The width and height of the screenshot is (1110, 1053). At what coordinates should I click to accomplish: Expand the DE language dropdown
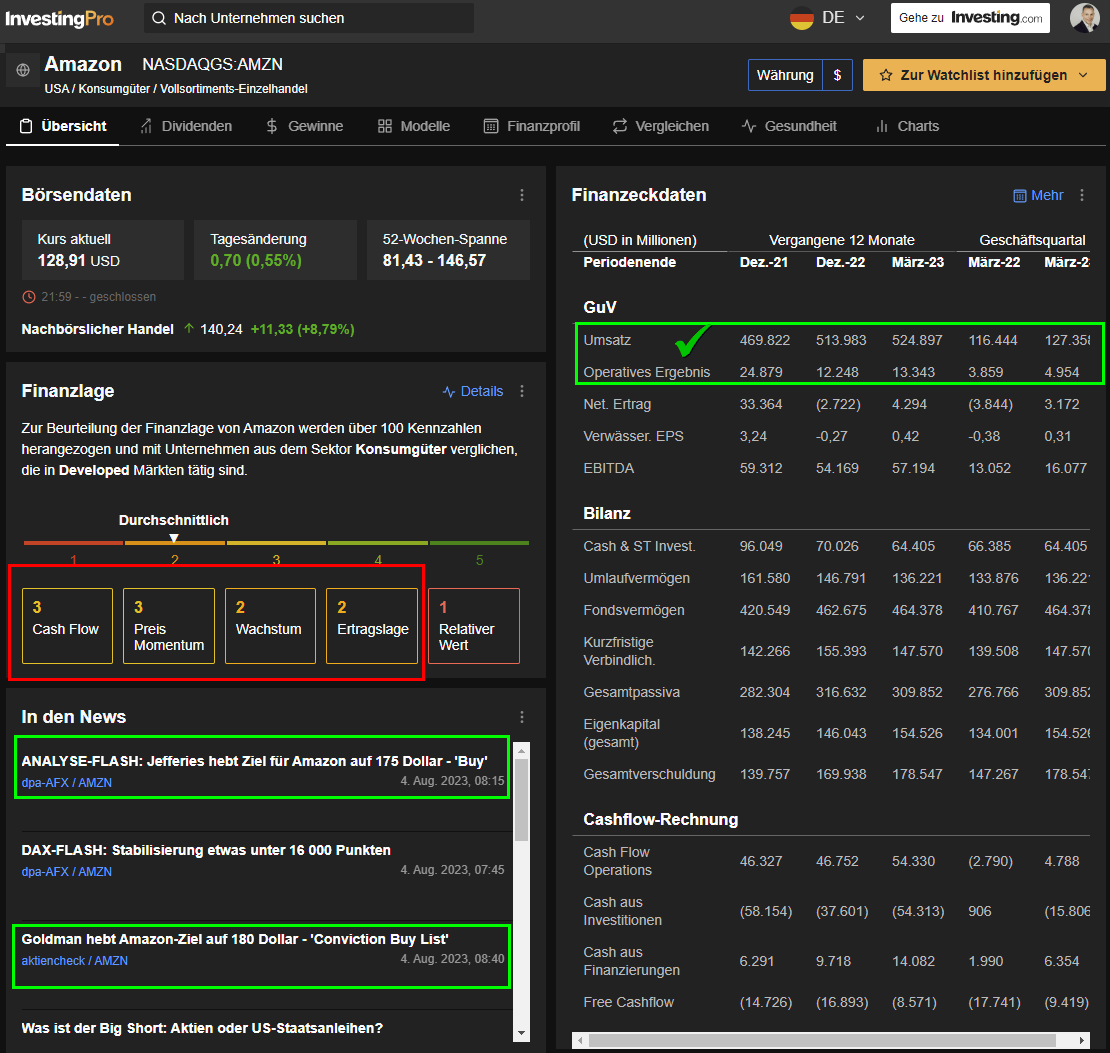(860, 18)
